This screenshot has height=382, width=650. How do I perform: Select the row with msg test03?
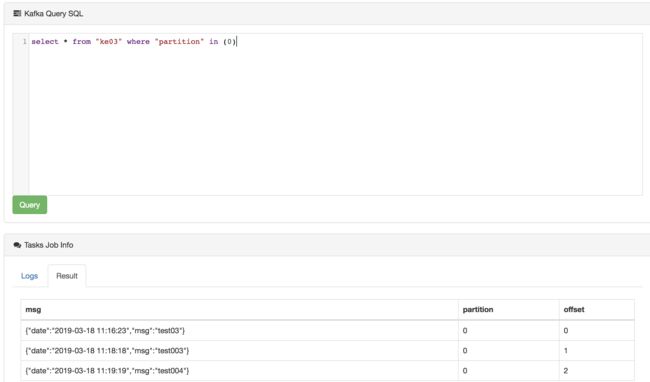(x=327, y=331)
